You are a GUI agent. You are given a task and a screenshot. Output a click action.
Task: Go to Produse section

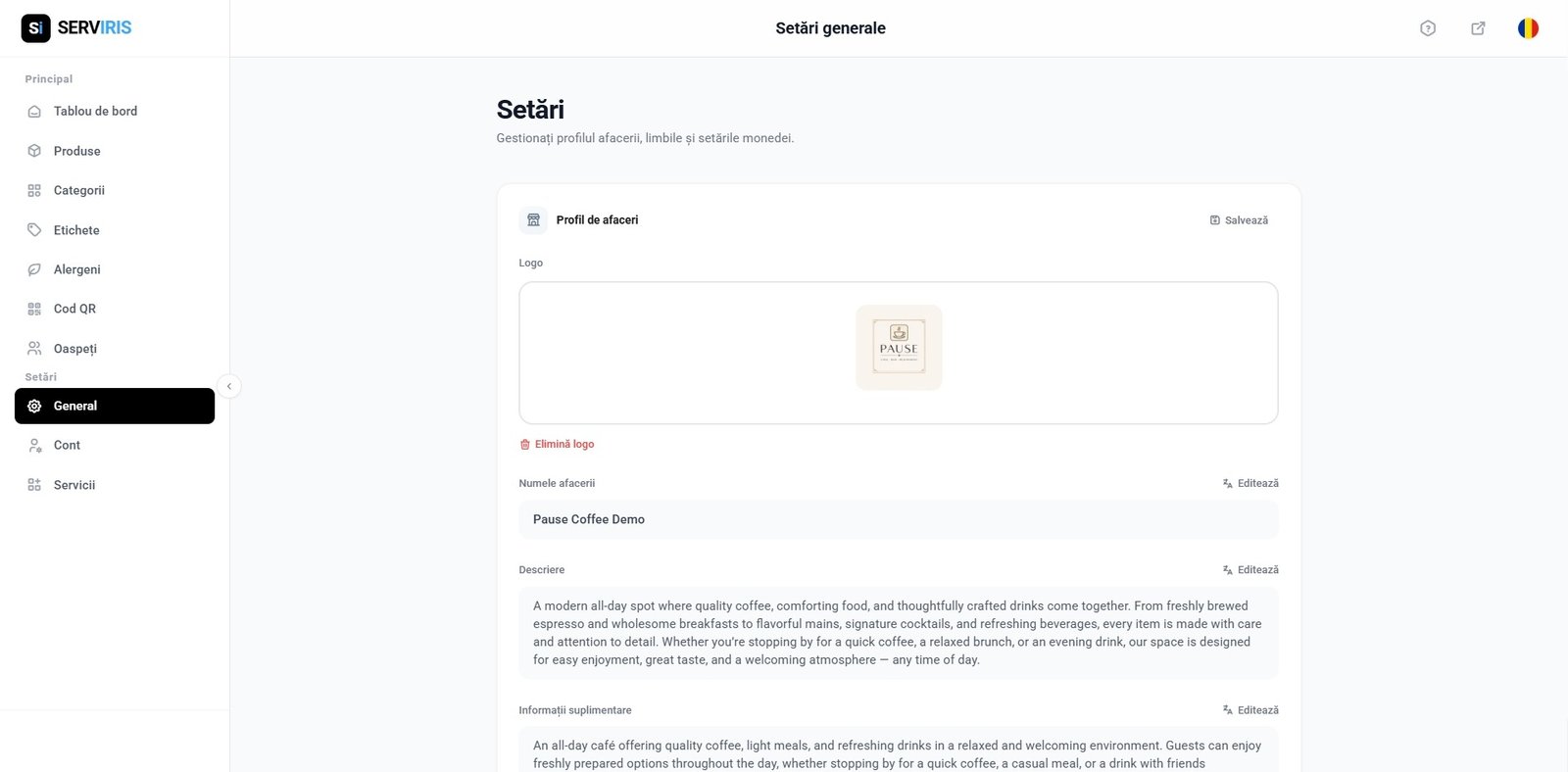[x=76, y=151]
